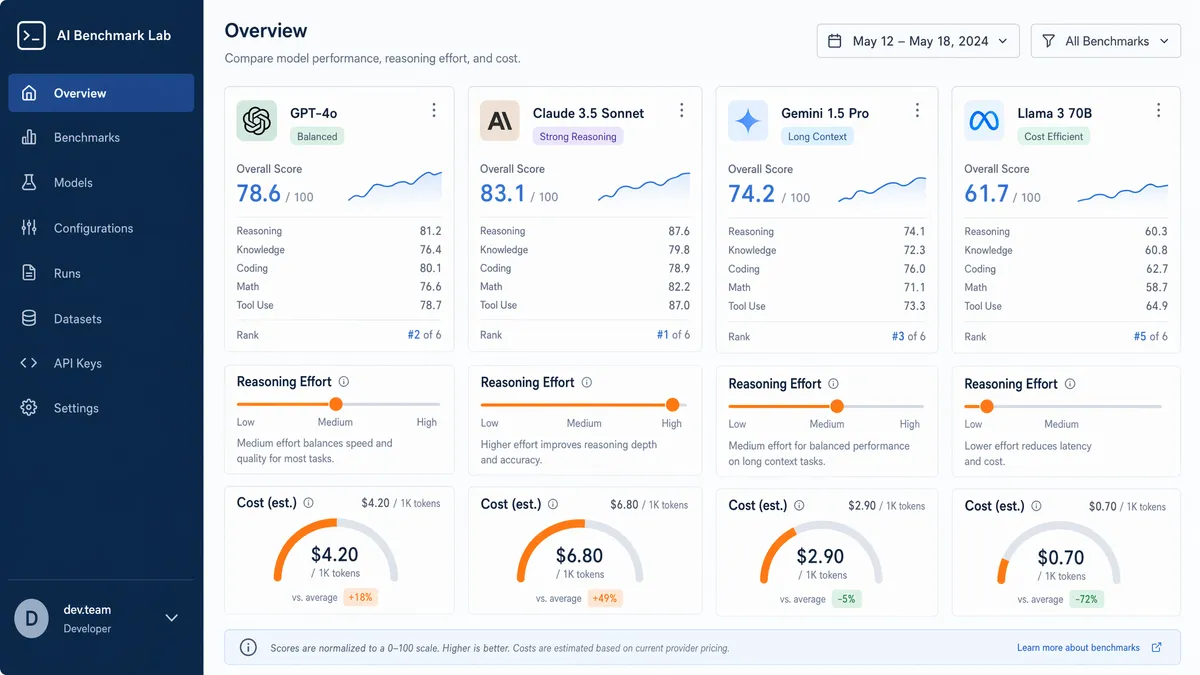Click the Configurations sliders icon
1200x675 pixels.
[x=29, y=228]
